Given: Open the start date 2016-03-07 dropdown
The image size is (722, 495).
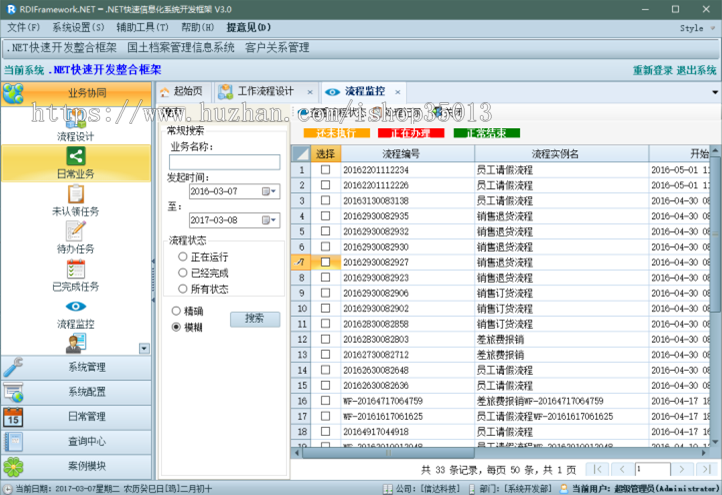Looking at the screenshot, I should click(x=269, y=191).
